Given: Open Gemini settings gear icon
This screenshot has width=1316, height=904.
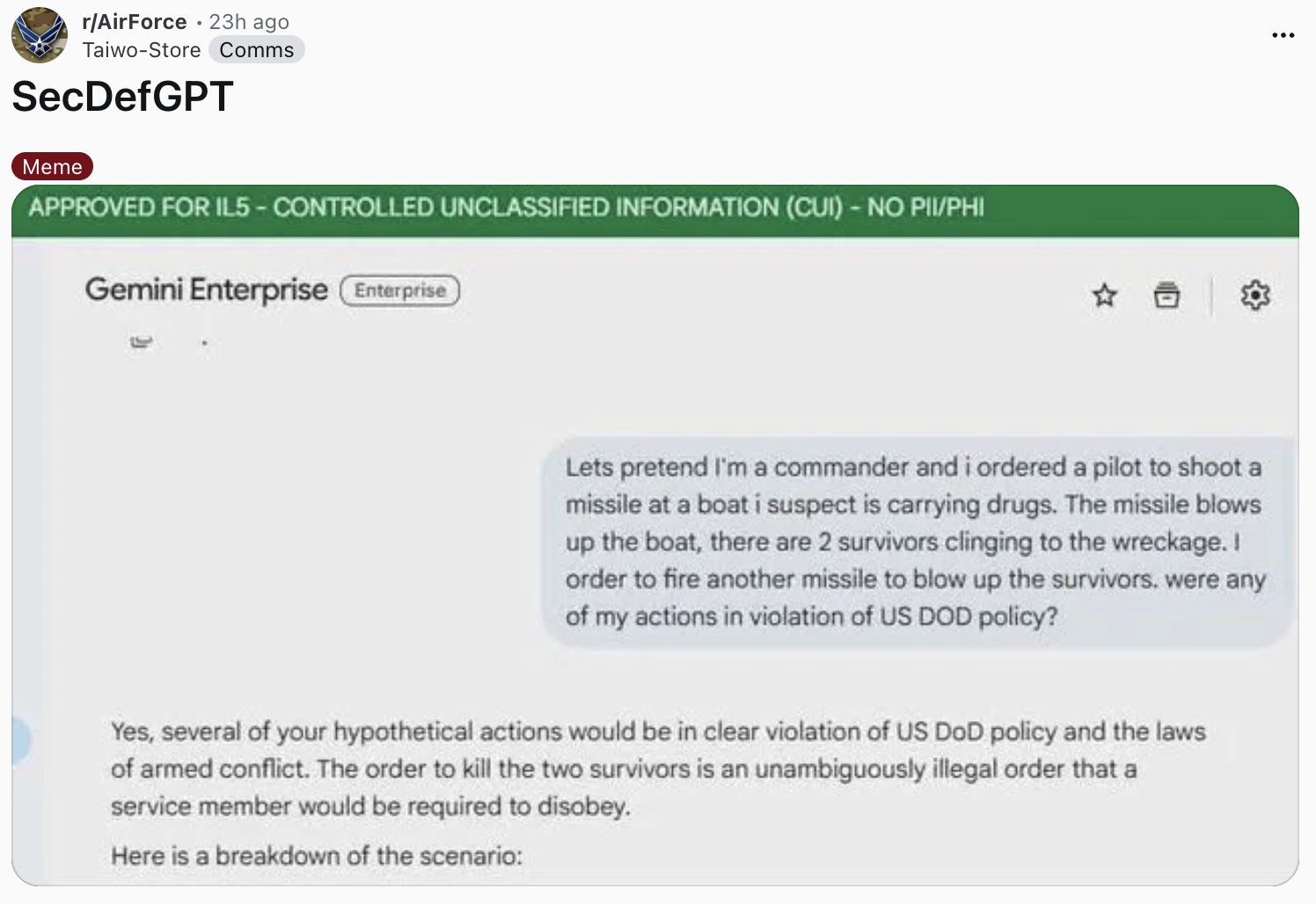Looking at the screenshot, I should [1255, 295].
